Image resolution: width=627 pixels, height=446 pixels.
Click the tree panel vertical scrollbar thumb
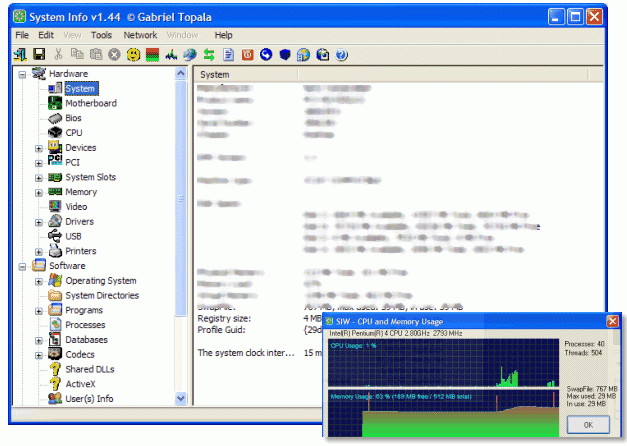[181, 198]
